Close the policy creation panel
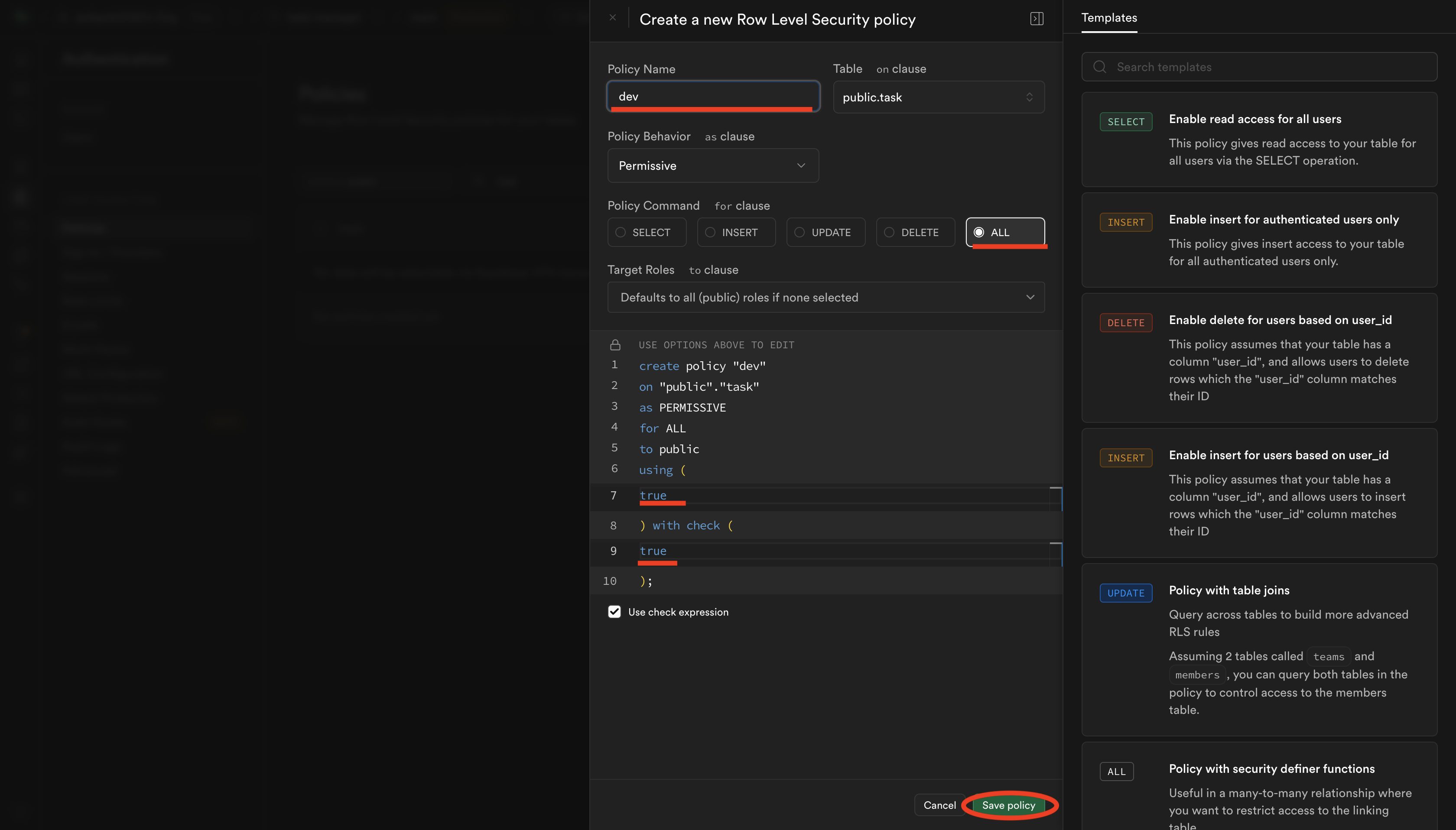This screenshot has height=830, width=1456. (x=612, y=18)
